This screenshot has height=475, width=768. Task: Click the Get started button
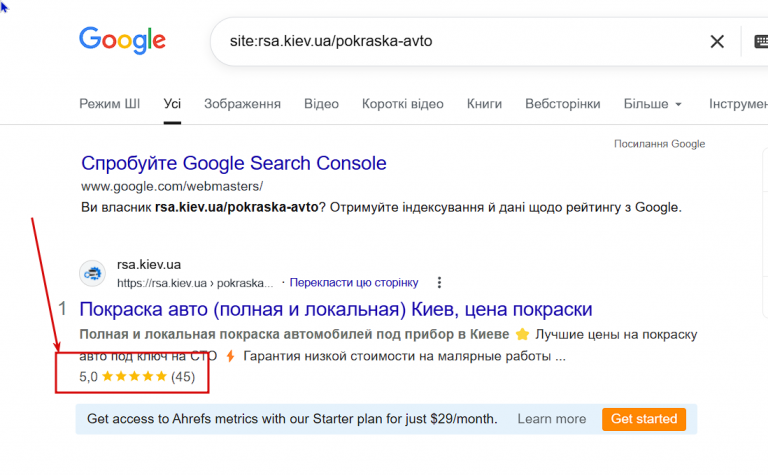[x=644, y=419]
